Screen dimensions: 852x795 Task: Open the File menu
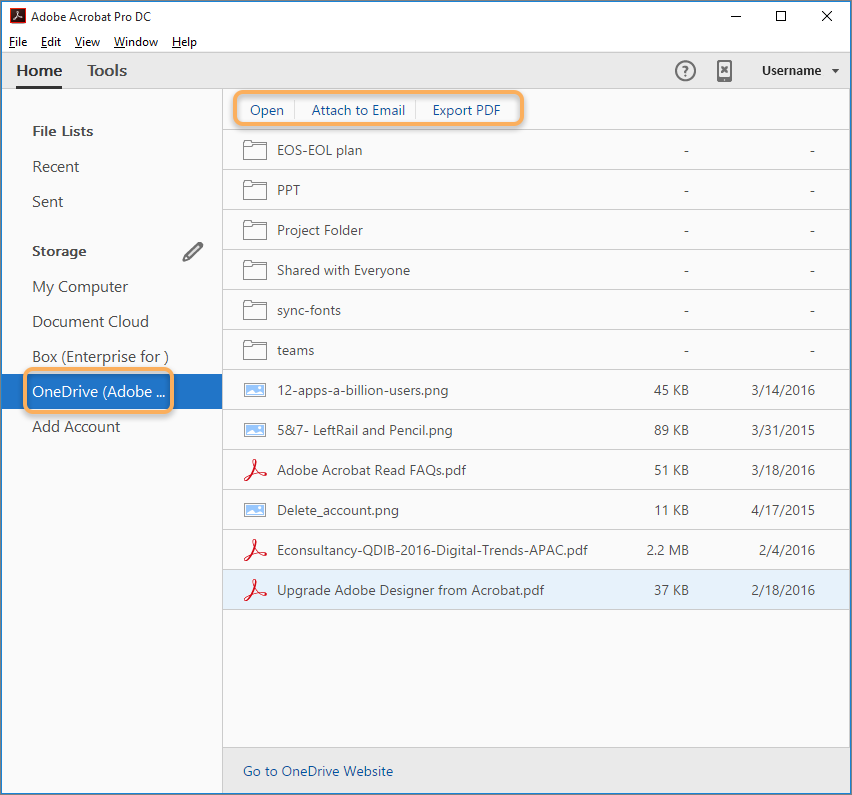pos(18,42)
